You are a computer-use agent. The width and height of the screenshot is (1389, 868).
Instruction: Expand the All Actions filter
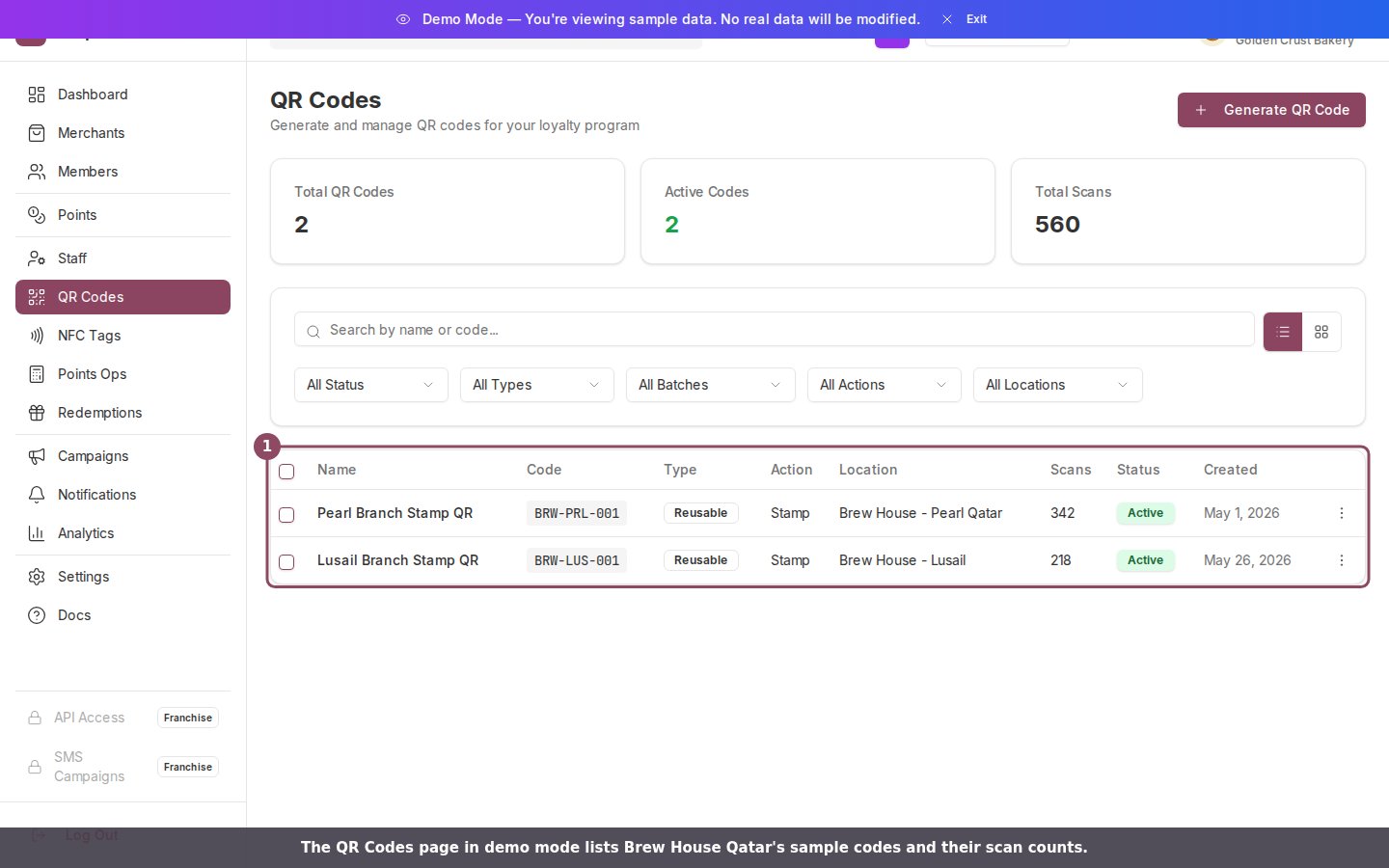(885, 385)
